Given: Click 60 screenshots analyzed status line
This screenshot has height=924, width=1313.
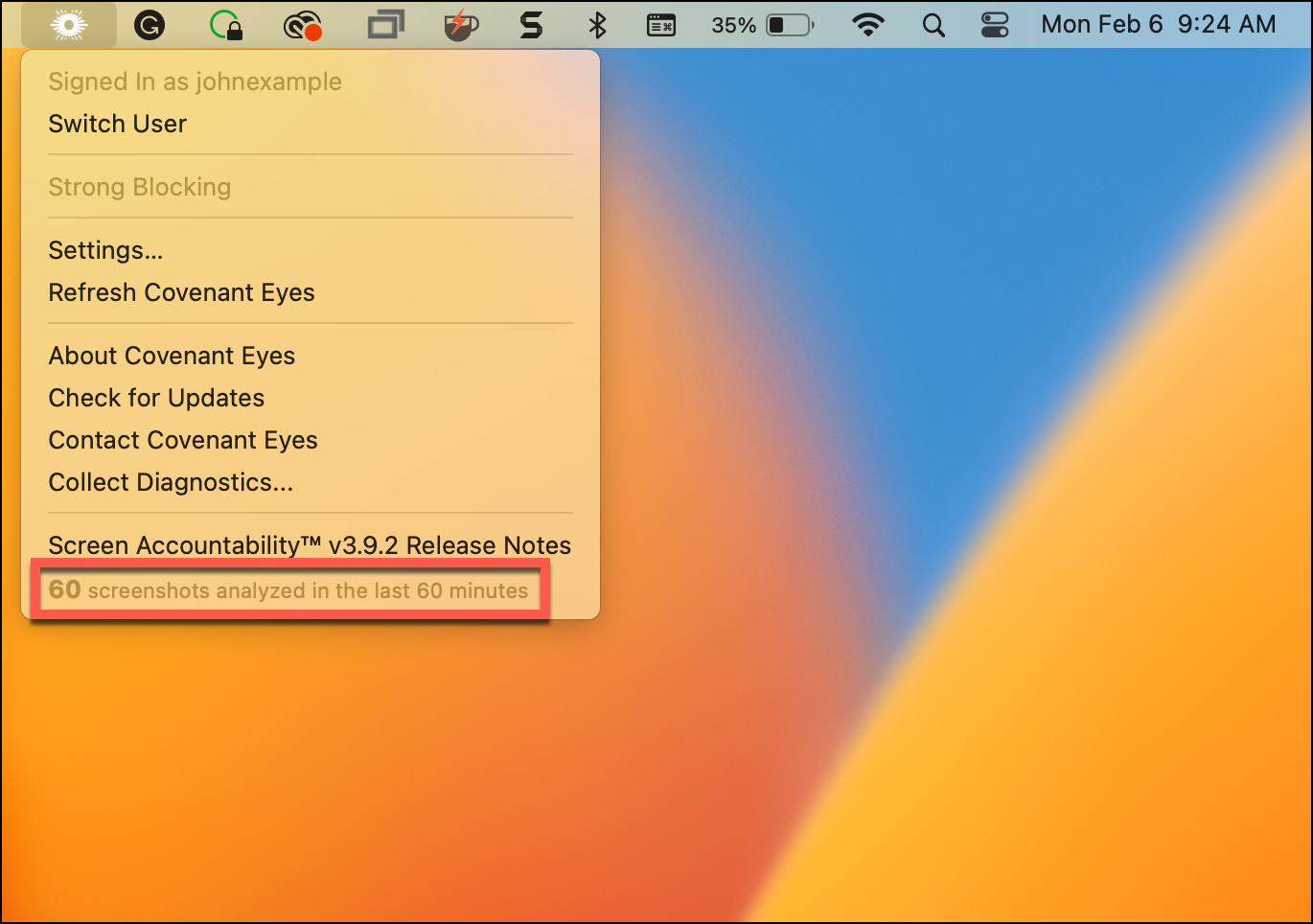Looking at the screenshot, I should 288,589.
